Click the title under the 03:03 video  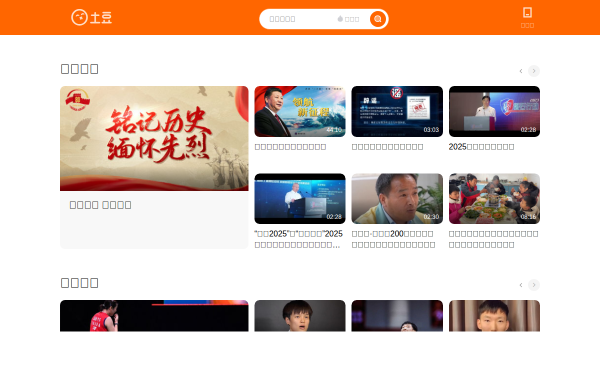click(x=388, y=147)
